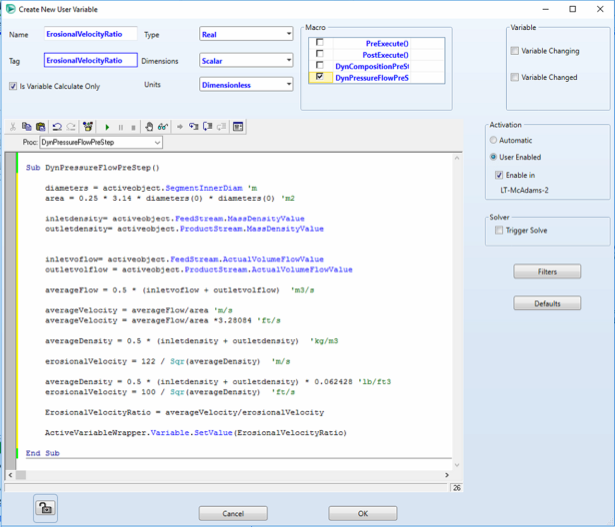Open the object browser icon
This screenshot has width=615, height=527.
tap(88, 127)
